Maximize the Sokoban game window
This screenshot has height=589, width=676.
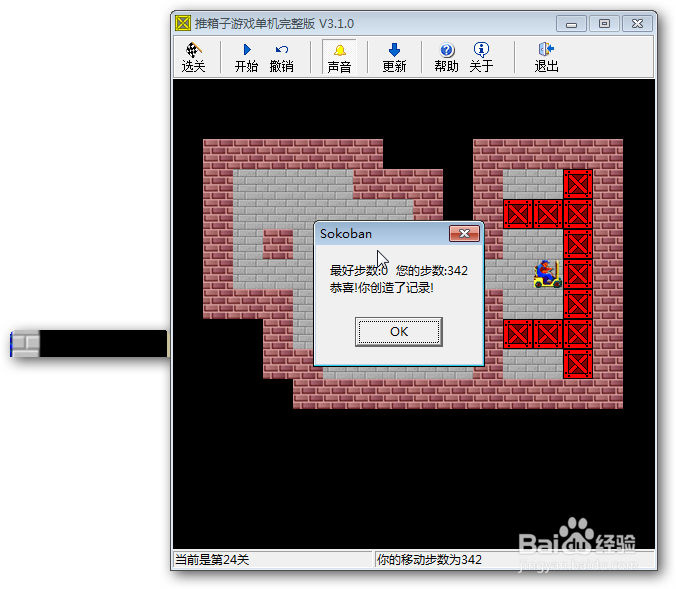[x=604, y=24]
